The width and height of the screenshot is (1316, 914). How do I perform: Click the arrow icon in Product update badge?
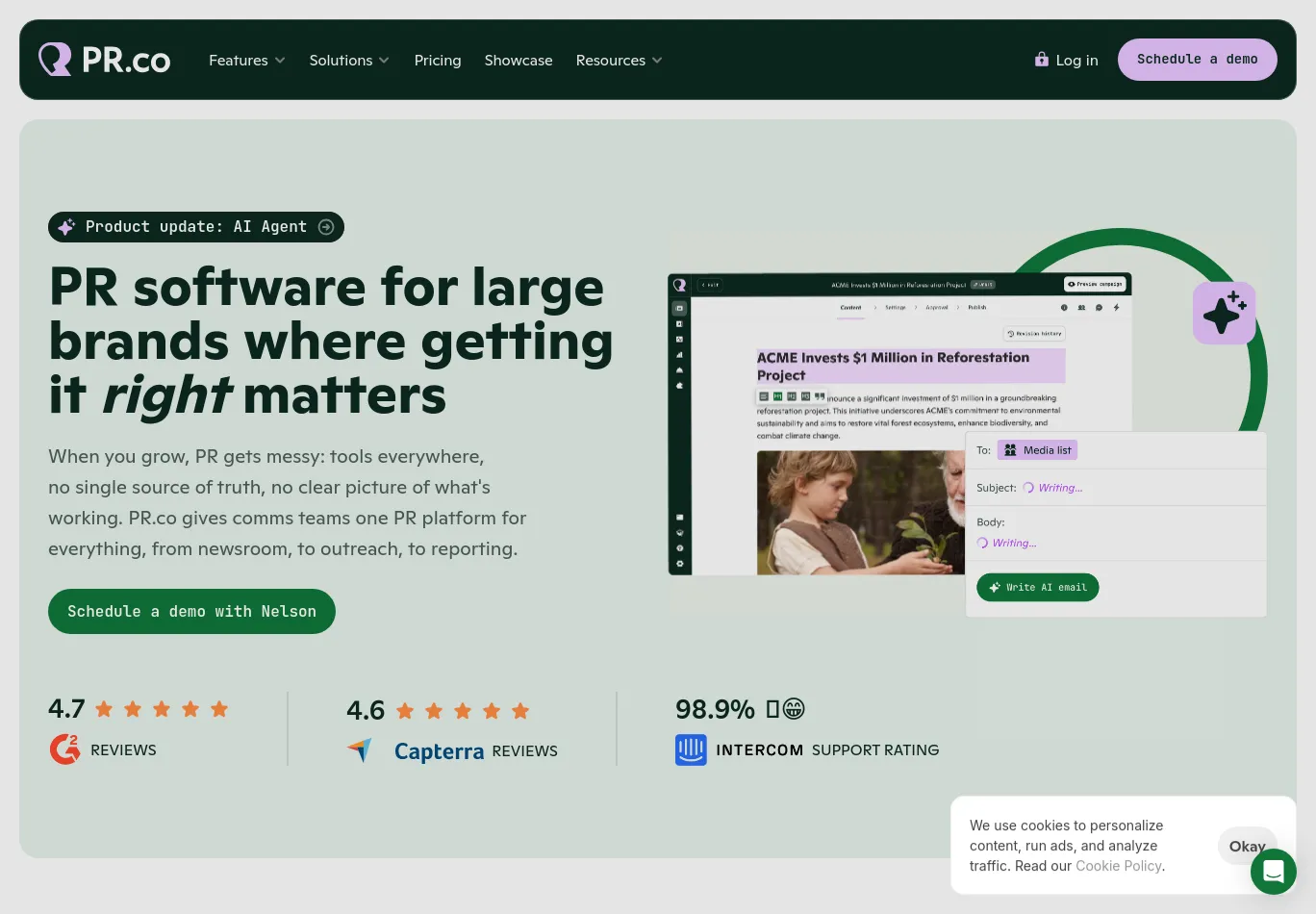pos(326,227)
